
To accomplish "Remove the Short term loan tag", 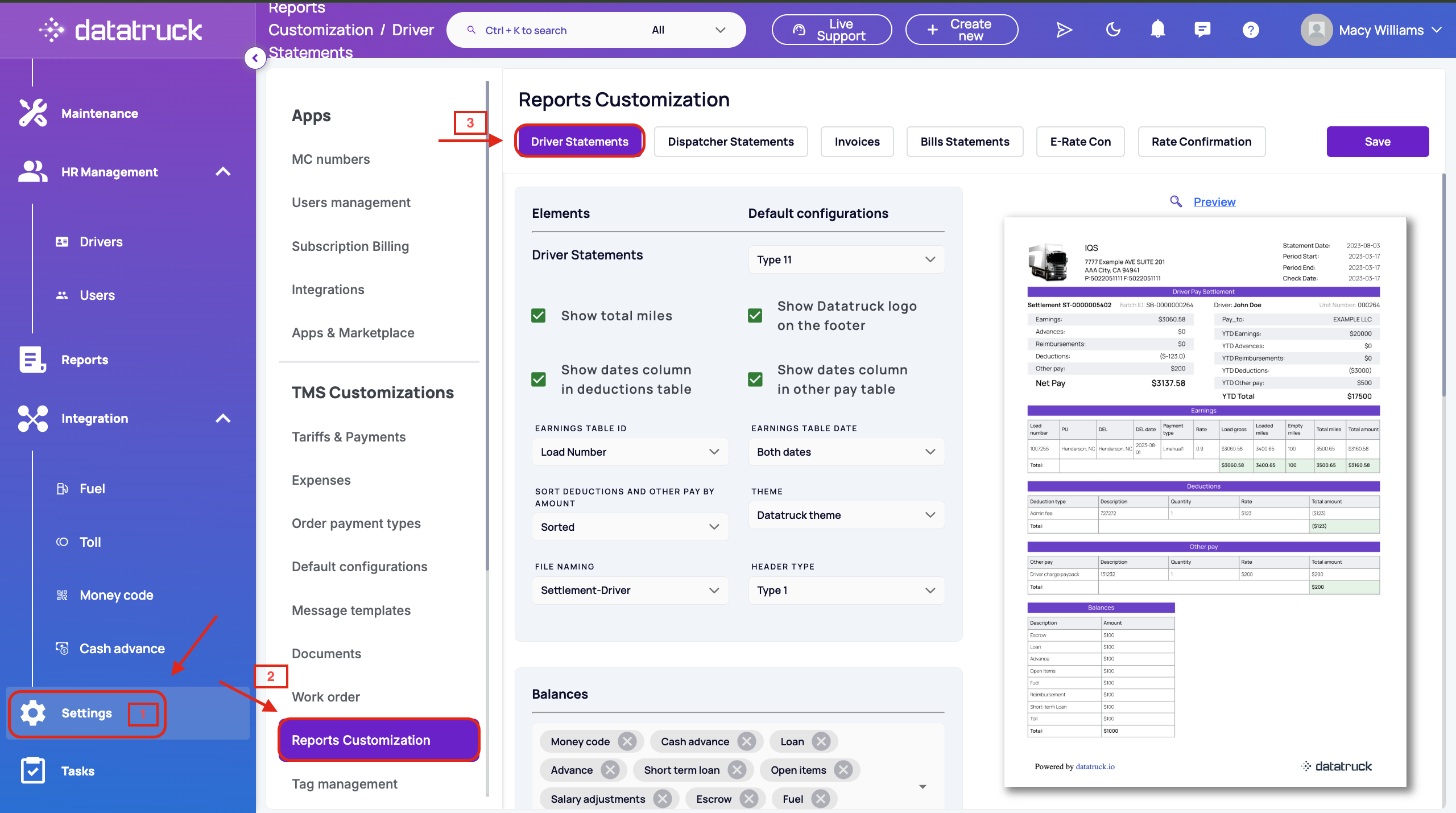I will click(x=737, y=770).
